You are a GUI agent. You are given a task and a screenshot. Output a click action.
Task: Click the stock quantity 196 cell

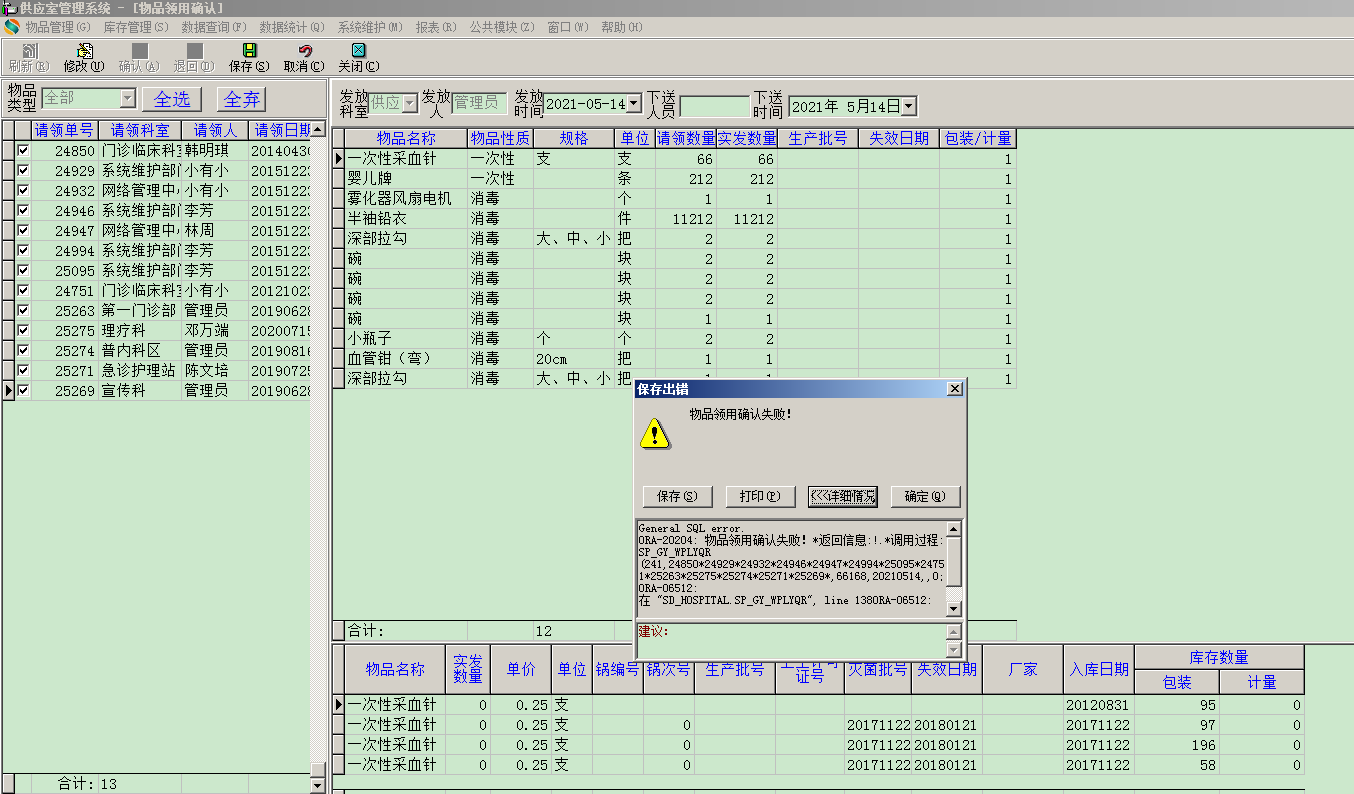click(1177, 745)
